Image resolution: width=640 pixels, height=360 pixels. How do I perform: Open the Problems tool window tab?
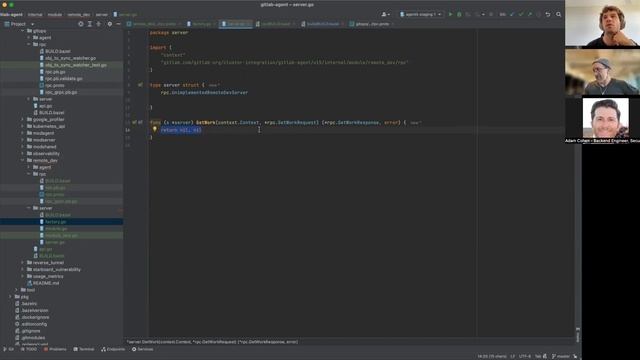pyautogui.click(x=55, y=349)
